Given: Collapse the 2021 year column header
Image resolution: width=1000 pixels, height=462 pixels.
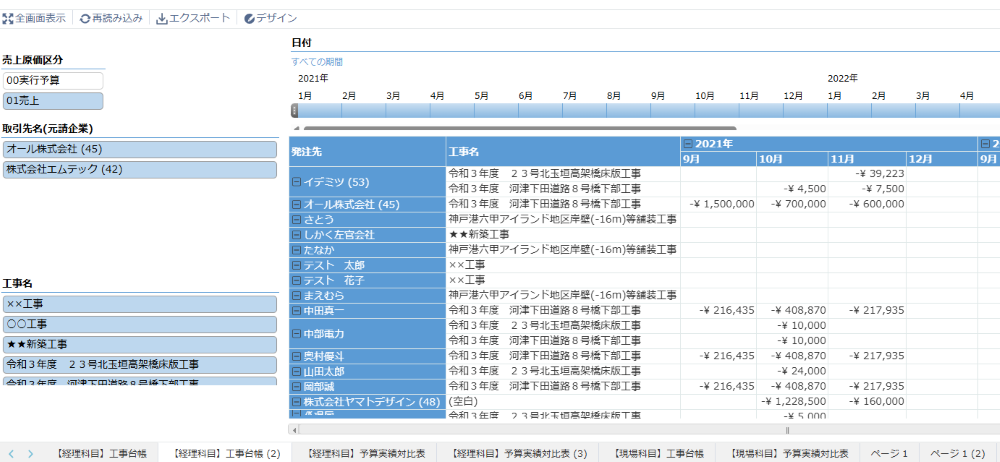Looking at the screenshot, I should [x=687, y=144].
